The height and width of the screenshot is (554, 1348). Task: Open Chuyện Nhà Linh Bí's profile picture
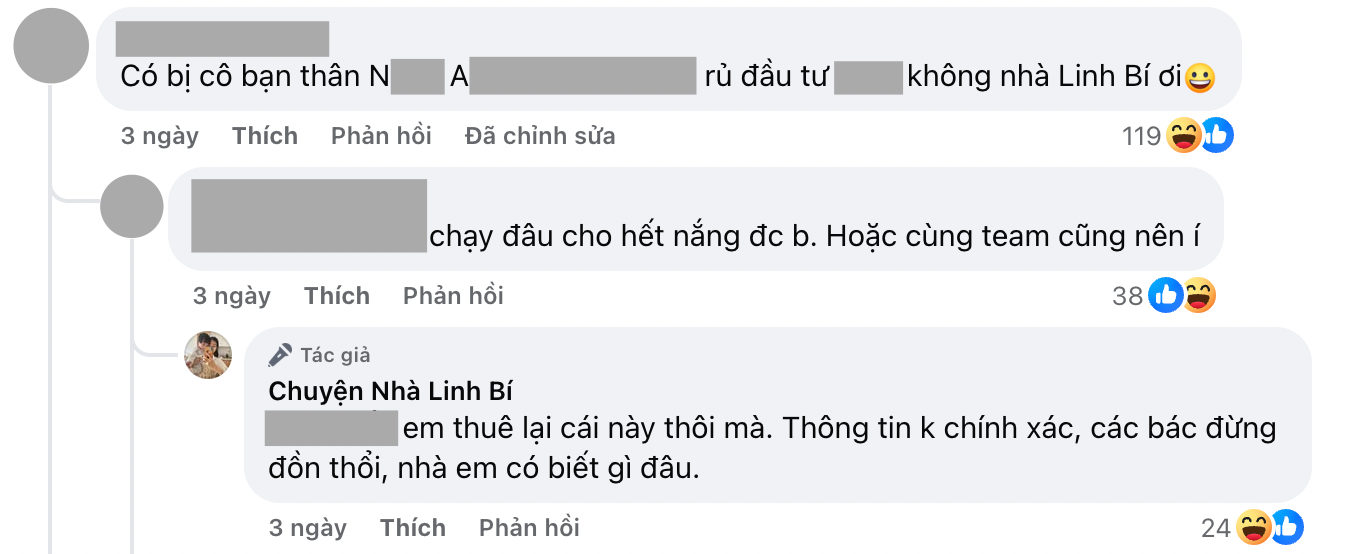208,355
